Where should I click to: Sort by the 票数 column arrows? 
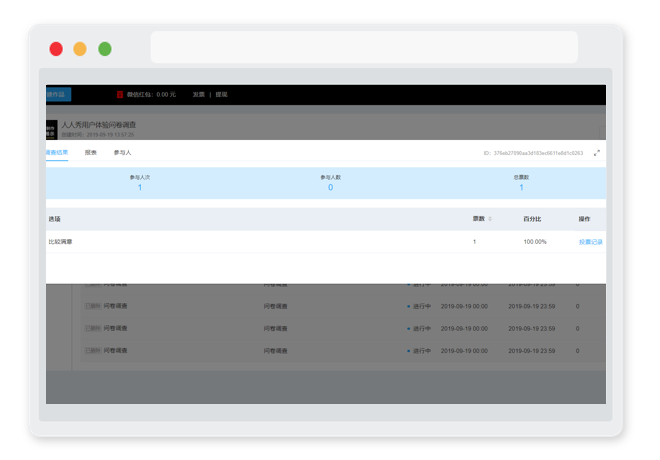click(490, 219)
